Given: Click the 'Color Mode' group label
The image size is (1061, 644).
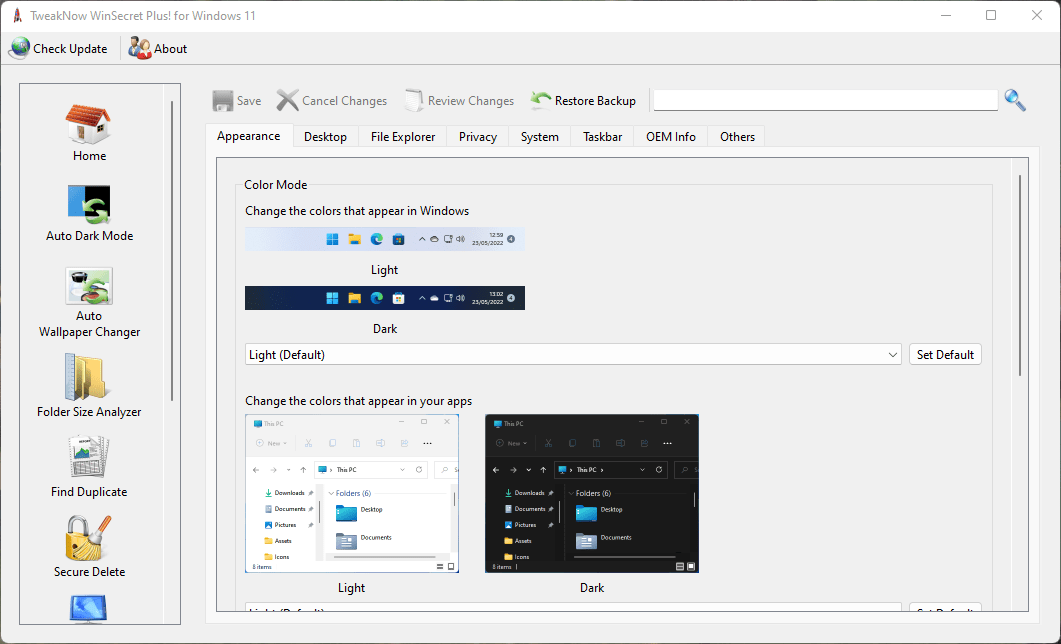Looking at the screenshot, I should (275, 185).
